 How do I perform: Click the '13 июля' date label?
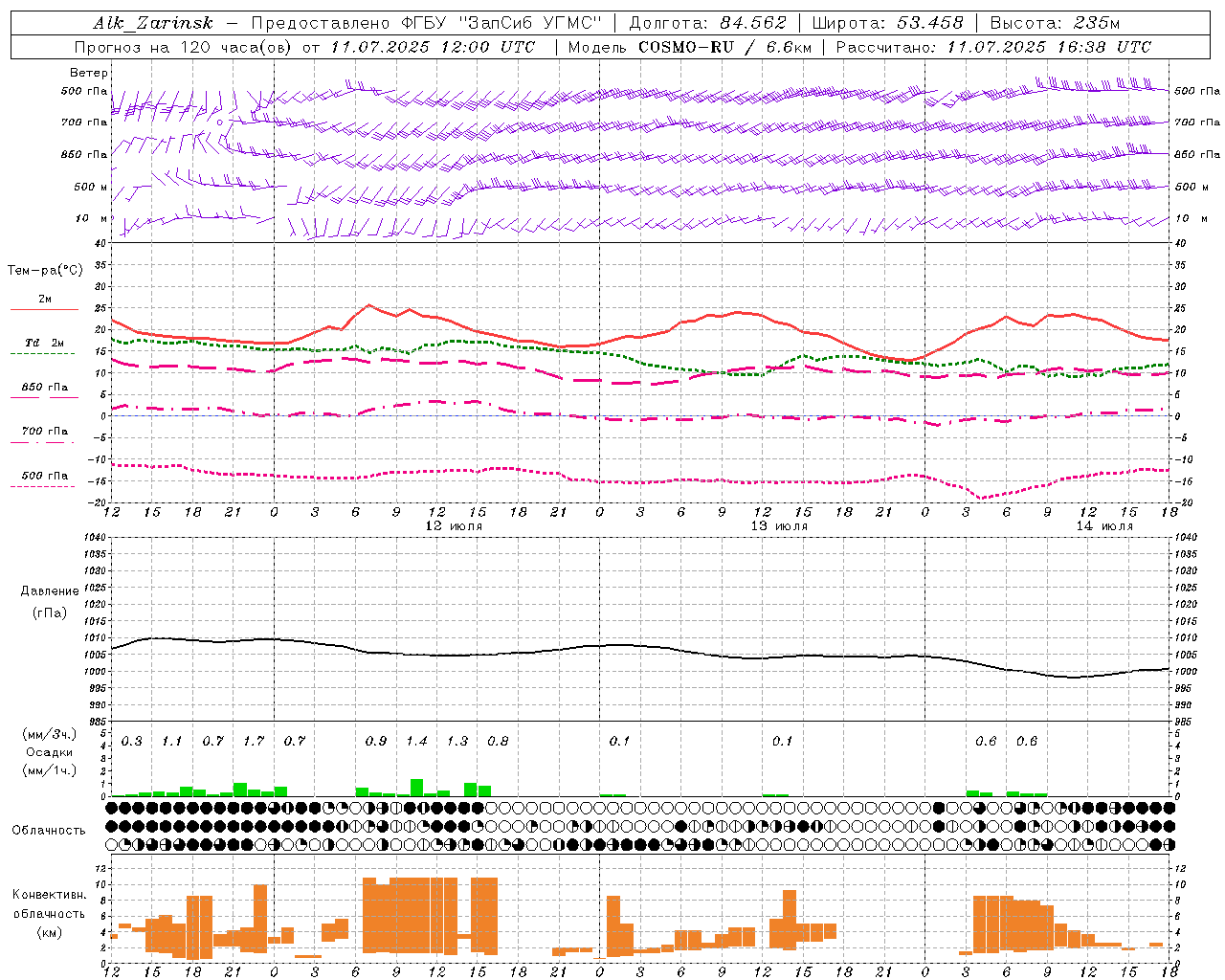779,526
